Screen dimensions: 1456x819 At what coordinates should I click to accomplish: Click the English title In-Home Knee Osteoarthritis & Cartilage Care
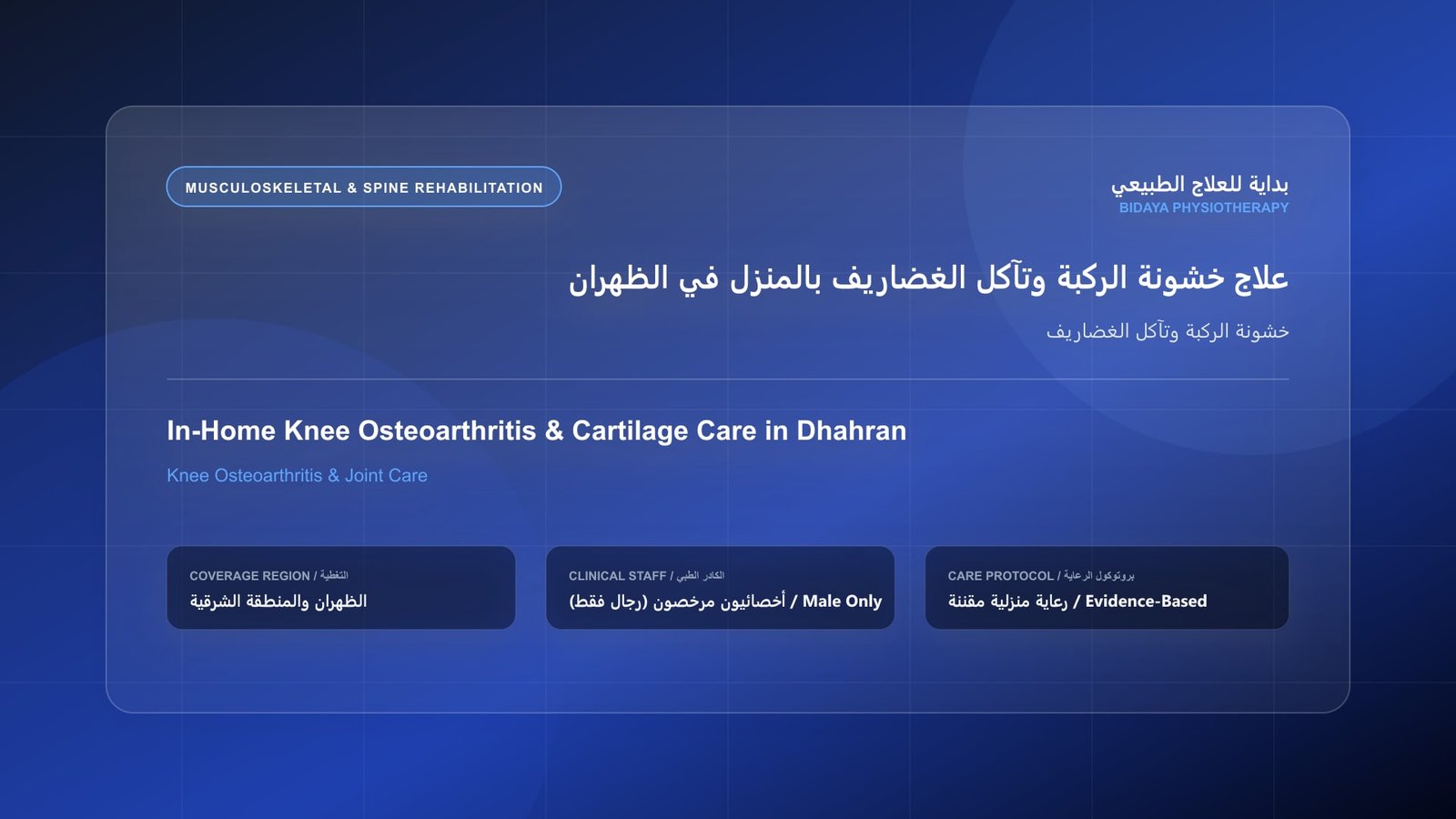click(536, 430)
